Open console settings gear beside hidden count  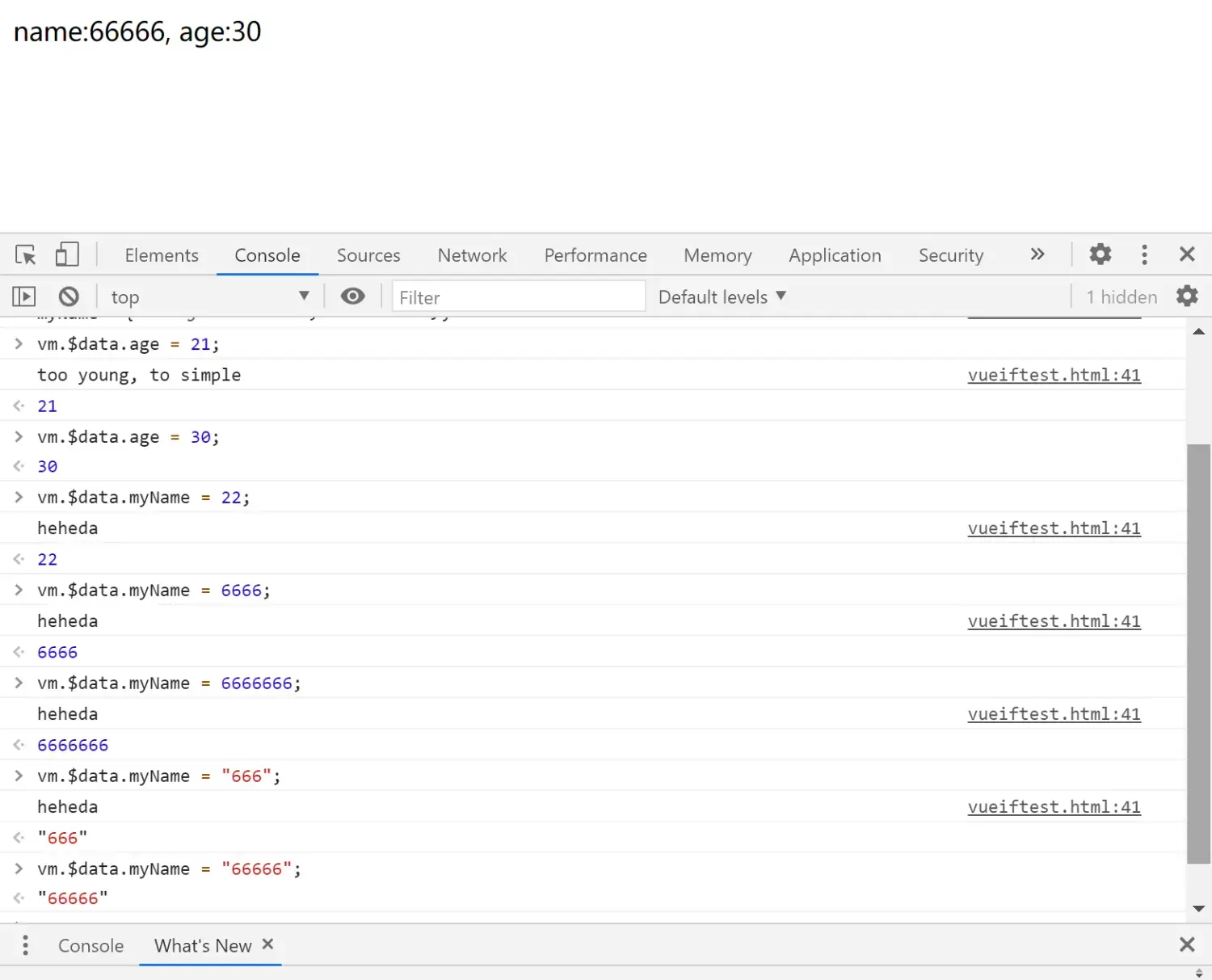(1187, 297)
